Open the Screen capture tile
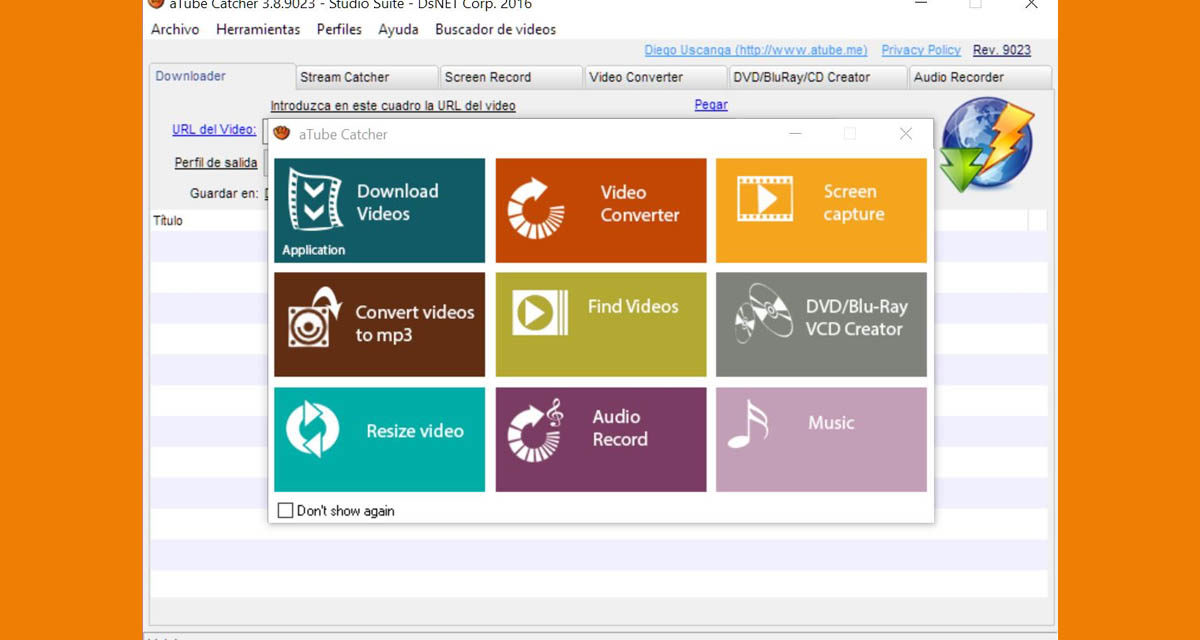 pyautogui.click(x=821, y=210)
